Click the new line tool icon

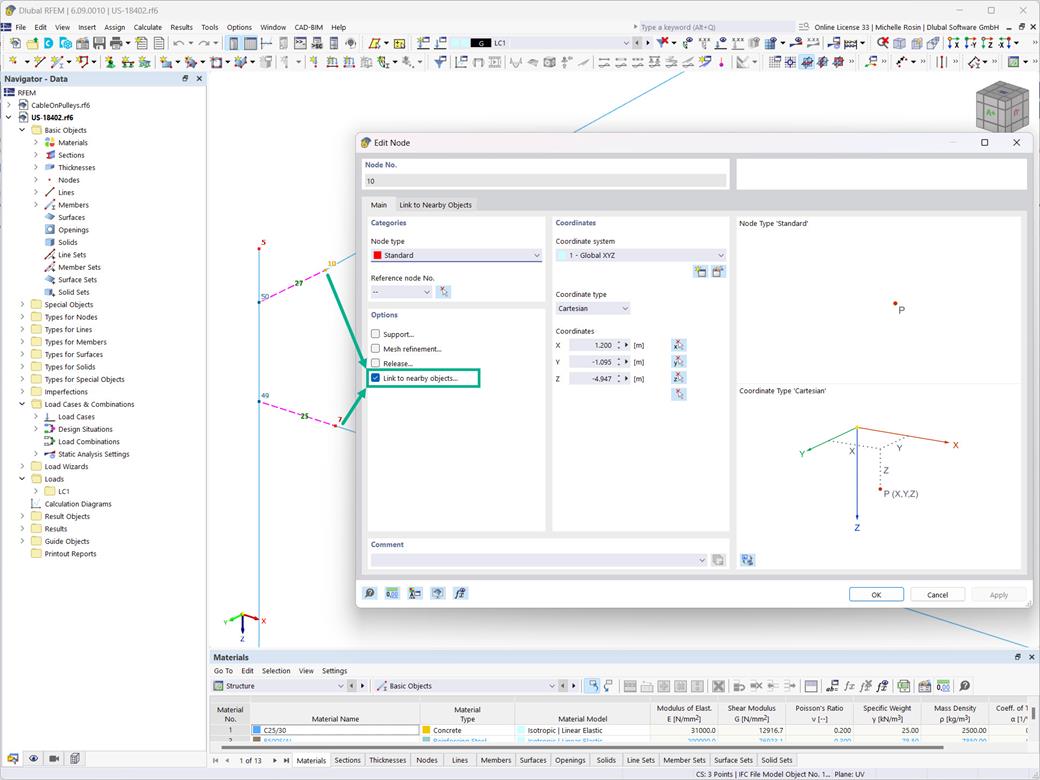coord(39,62)
